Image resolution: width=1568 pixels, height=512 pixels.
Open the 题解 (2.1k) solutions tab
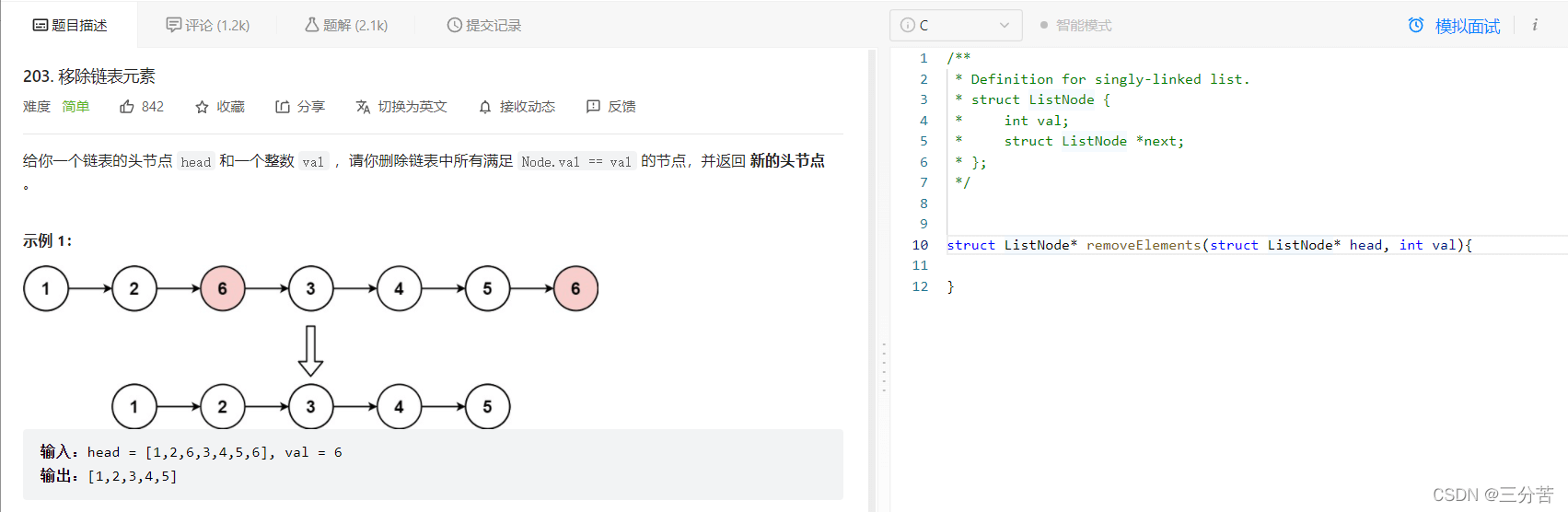[346, 26]
